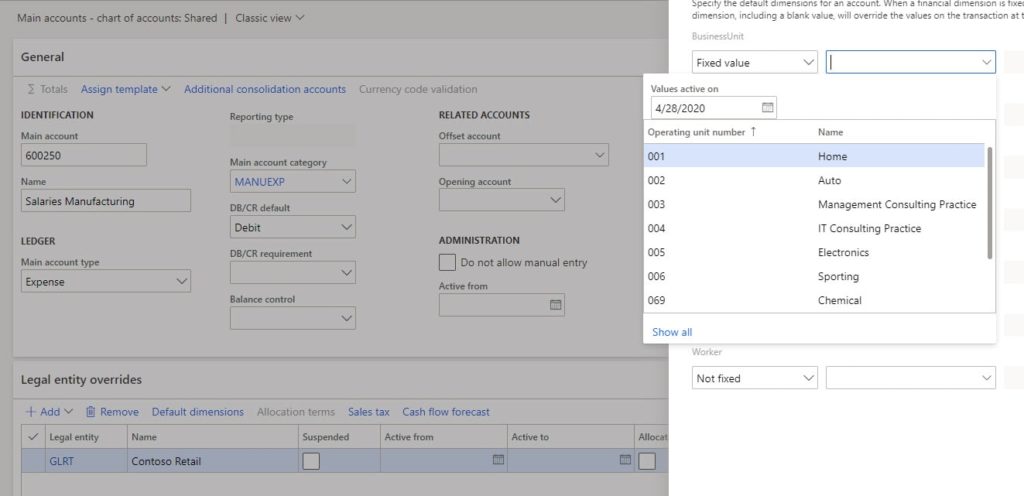Image resolution: width=1024 pixels, height=496 pixels.
Task: Toggle Do not allow manual entry
Action: pyautogui.click(x=447, y=262)
